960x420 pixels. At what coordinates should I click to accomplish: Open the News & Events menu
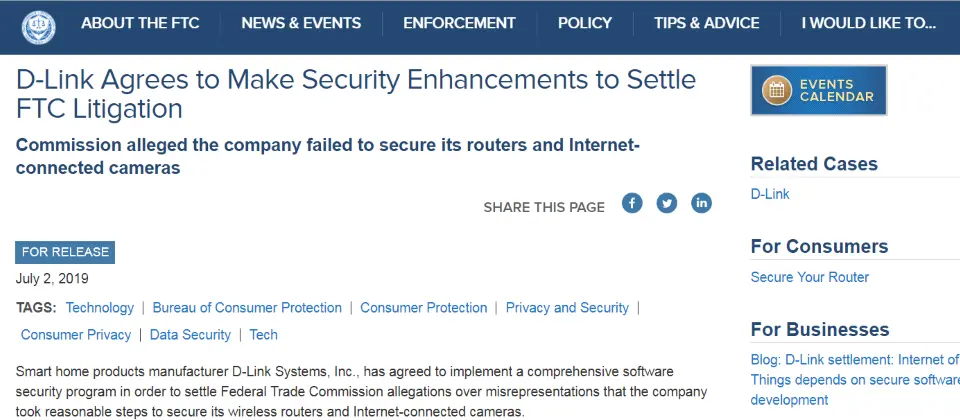(x=301, y=23)
